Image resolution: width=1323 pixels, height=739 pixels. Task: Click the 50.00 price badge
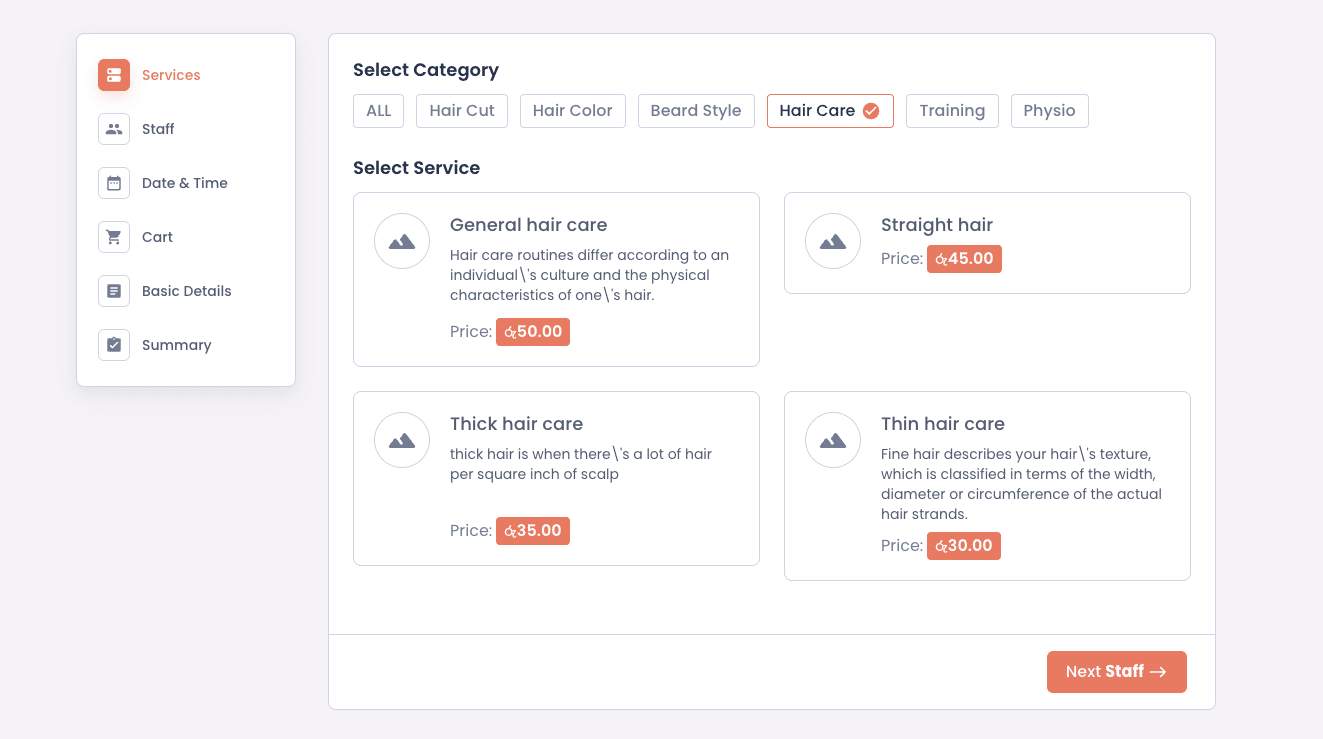533,332
